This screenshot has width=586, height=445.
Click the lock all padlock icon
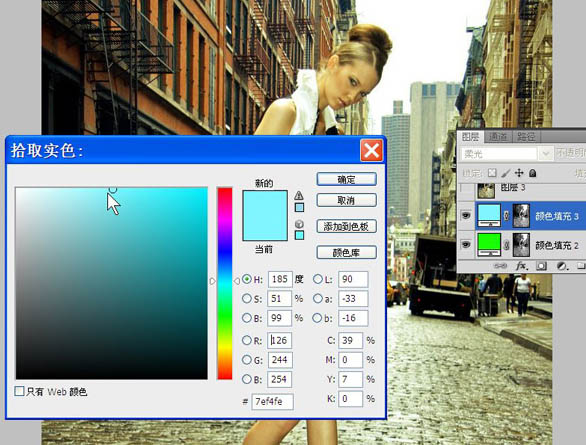[533, 173]
